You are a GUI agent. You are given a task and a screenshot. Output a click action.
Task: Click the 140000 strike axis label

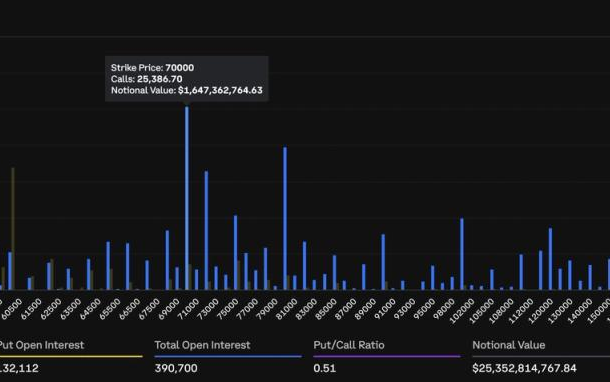[580, 311]
